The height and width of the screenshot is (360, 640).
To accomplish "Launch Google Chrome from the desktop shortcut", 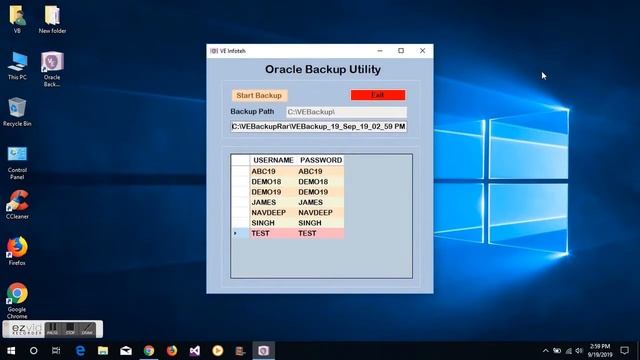I will click(x=17, y=300).
